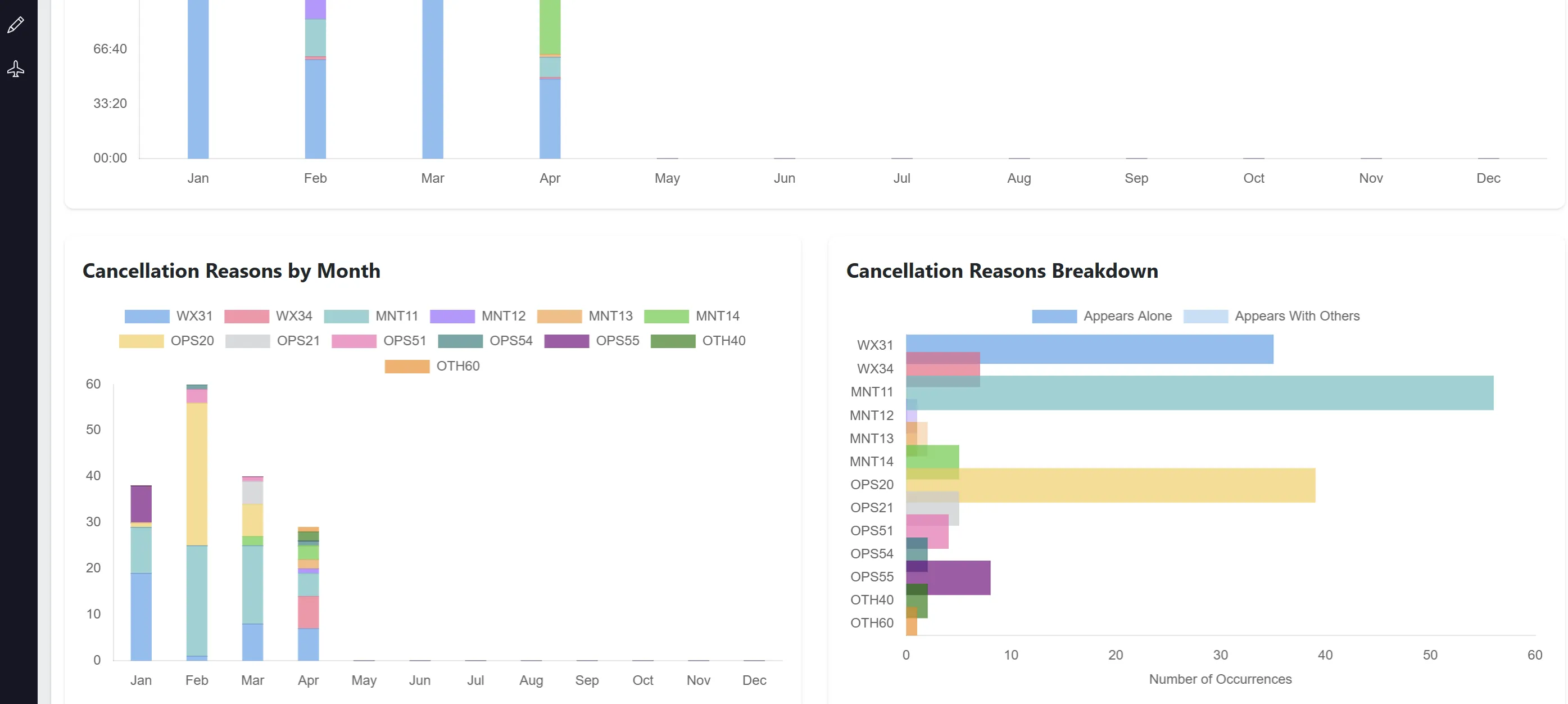Toggle OPS51 in the monthly chart legend
The width and height of the screenshot is (1568, 704).
pyautogui.click(x=353, y=341)
